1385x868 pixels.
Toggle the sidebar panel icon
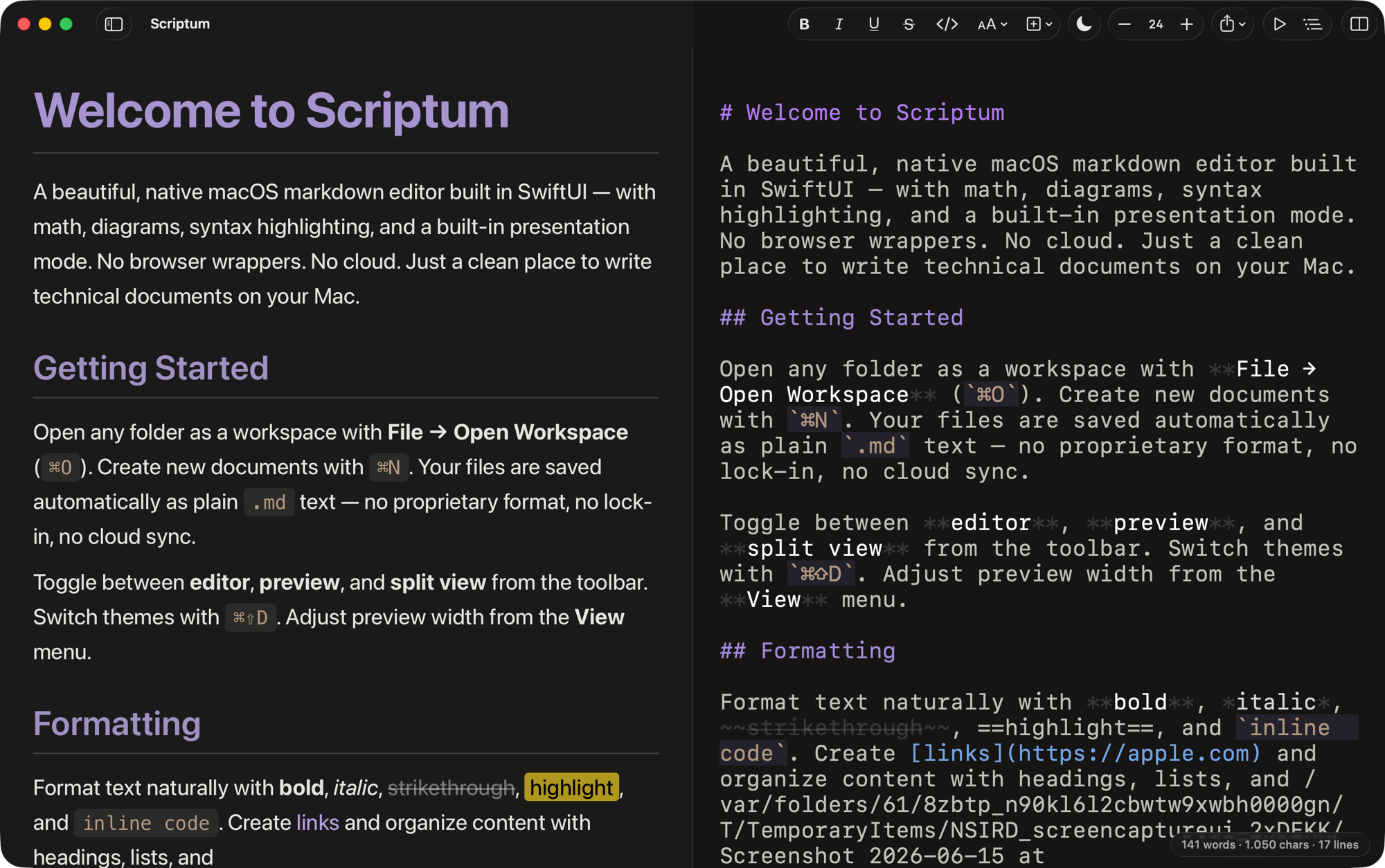click(114, 24)
